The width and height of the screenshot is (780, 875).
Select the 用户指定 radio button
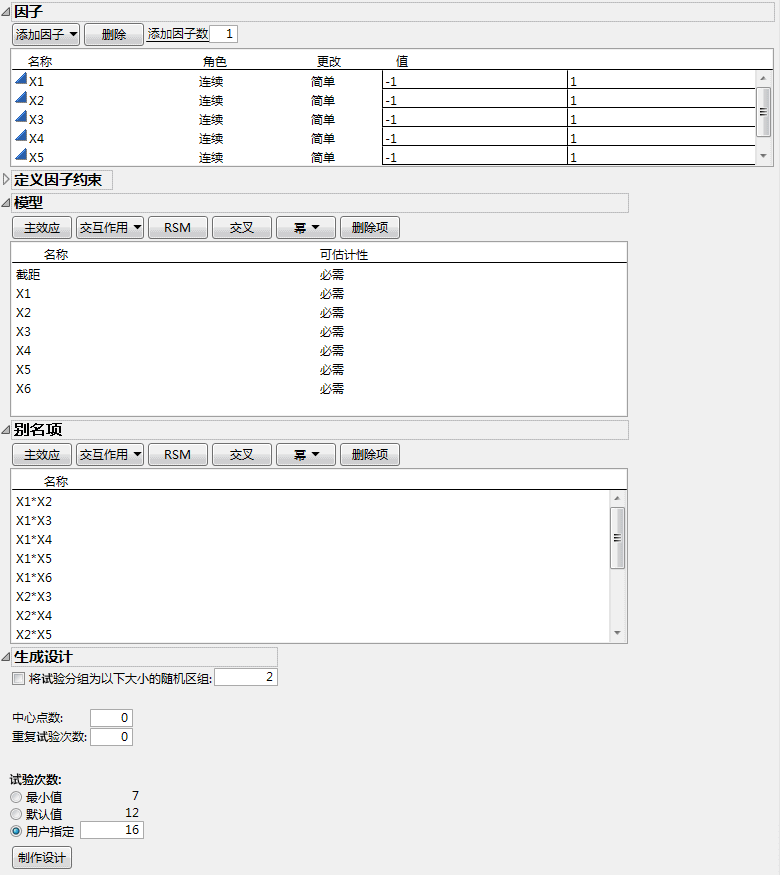click(16, 831)
